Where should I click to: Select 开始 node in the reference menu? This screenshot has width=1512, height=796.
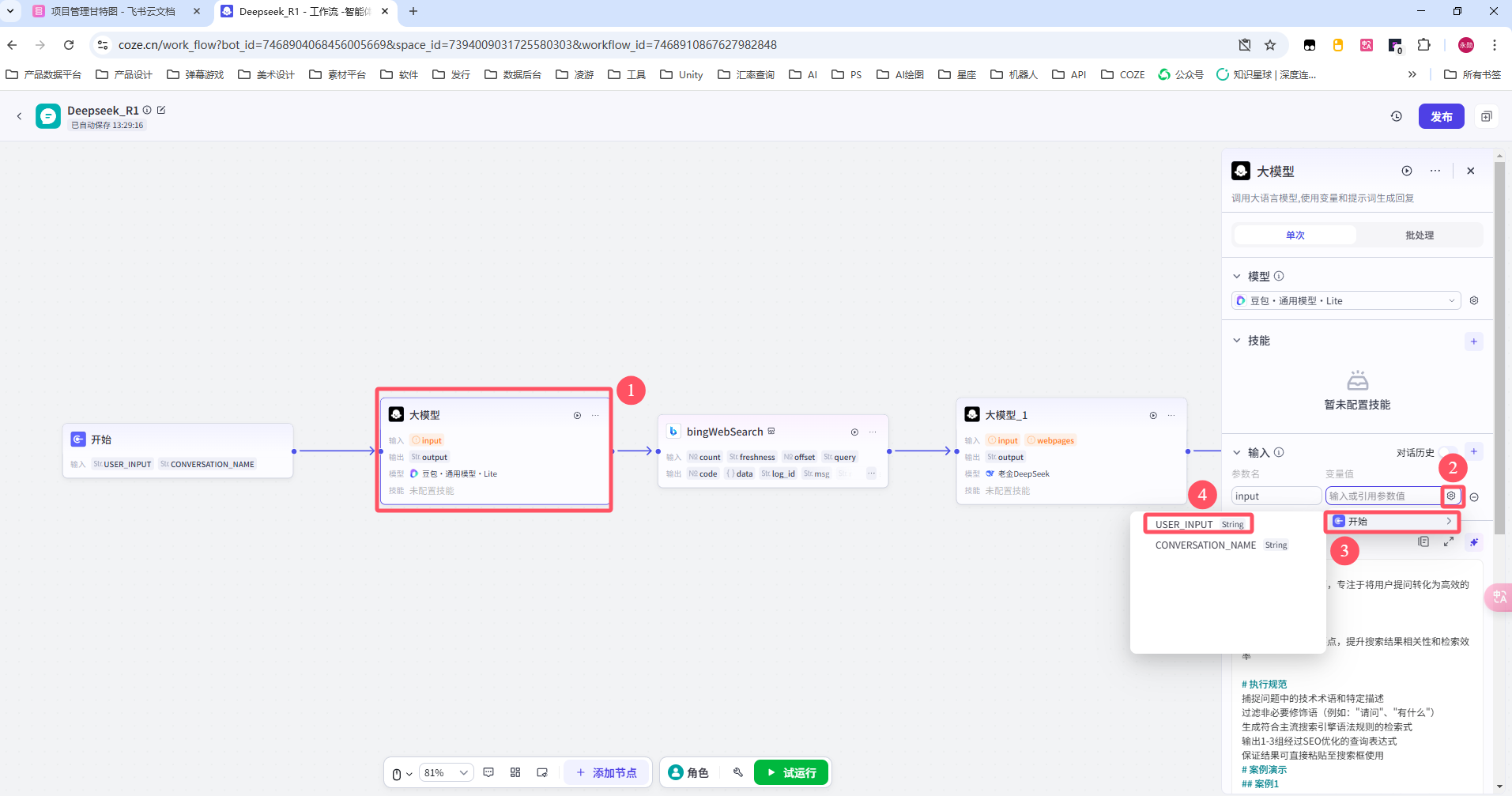(1392, 522)
